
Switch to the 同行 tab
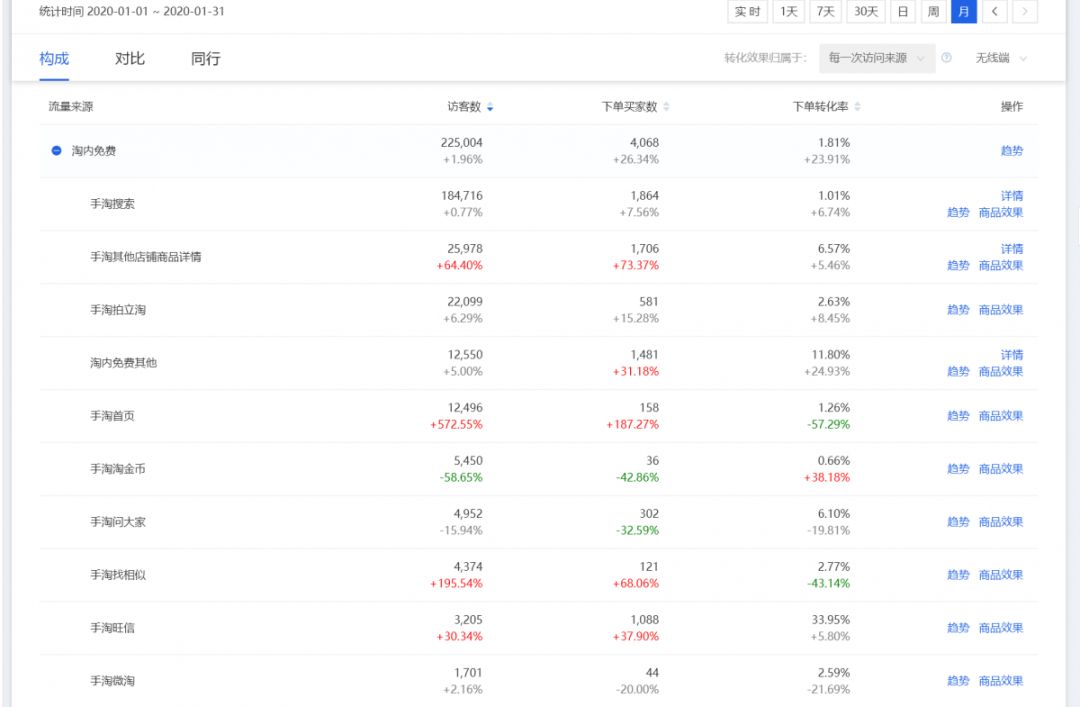[206, 58]
